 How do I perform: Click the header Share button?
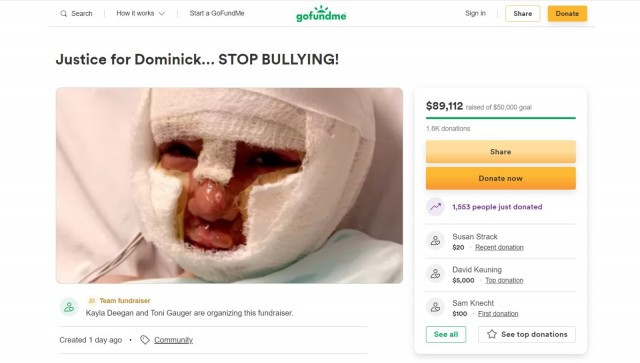pyautogui.click(x=522, y=13)
